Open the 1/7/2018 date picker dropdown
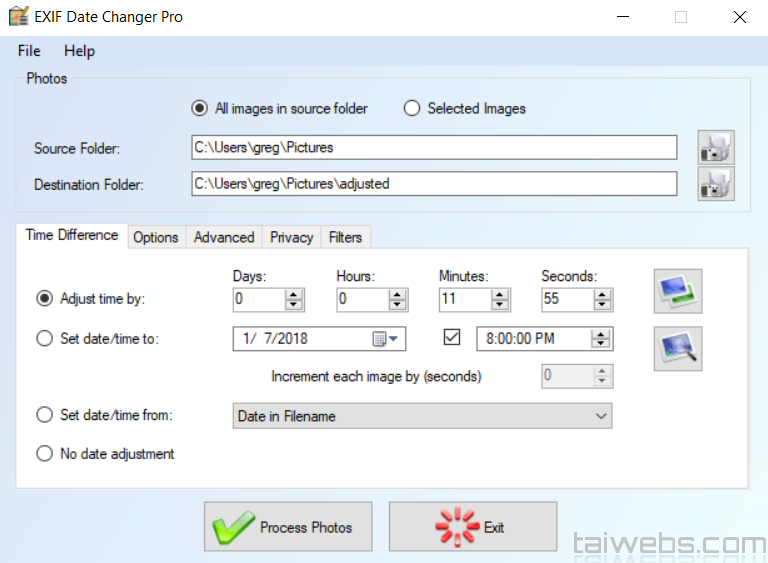The width and height of the screenshot is (768, 563). pyautogui.click(x=395, y=339)
